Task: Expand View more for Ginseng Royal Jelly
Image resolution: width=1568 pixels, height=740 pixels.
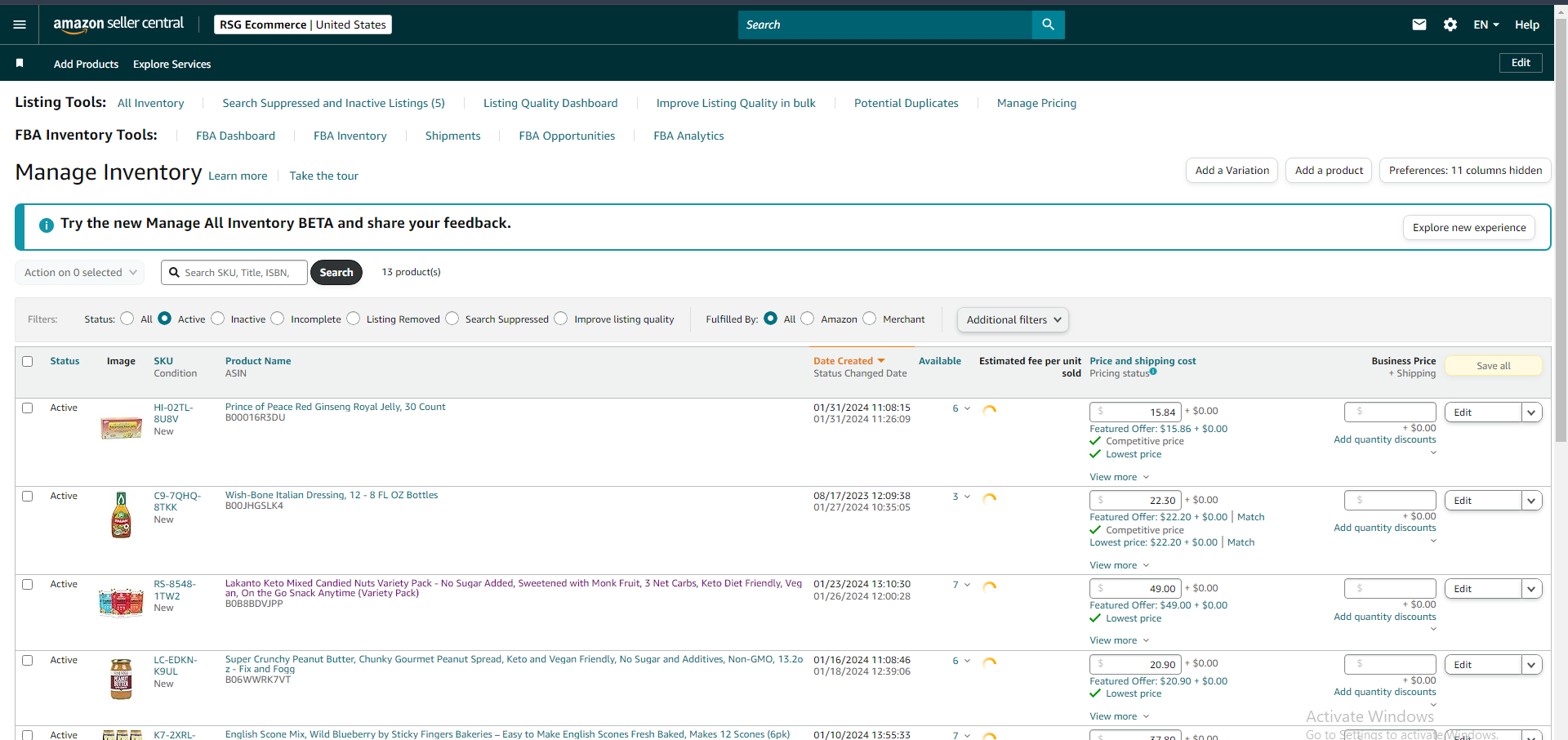Action: 1120,477
